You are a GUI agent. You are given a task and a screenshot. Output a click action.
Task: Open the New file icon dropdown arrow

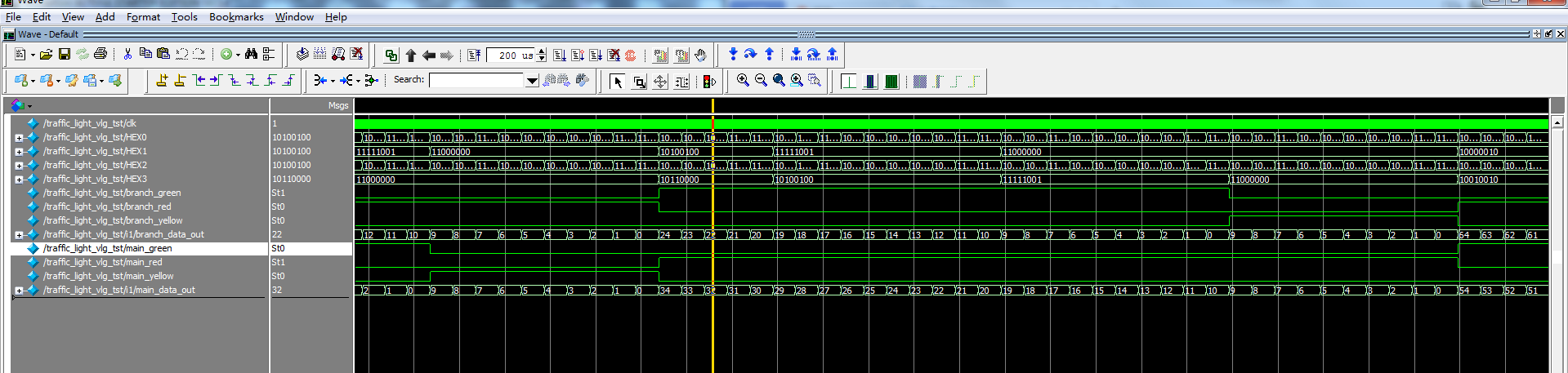33,56
